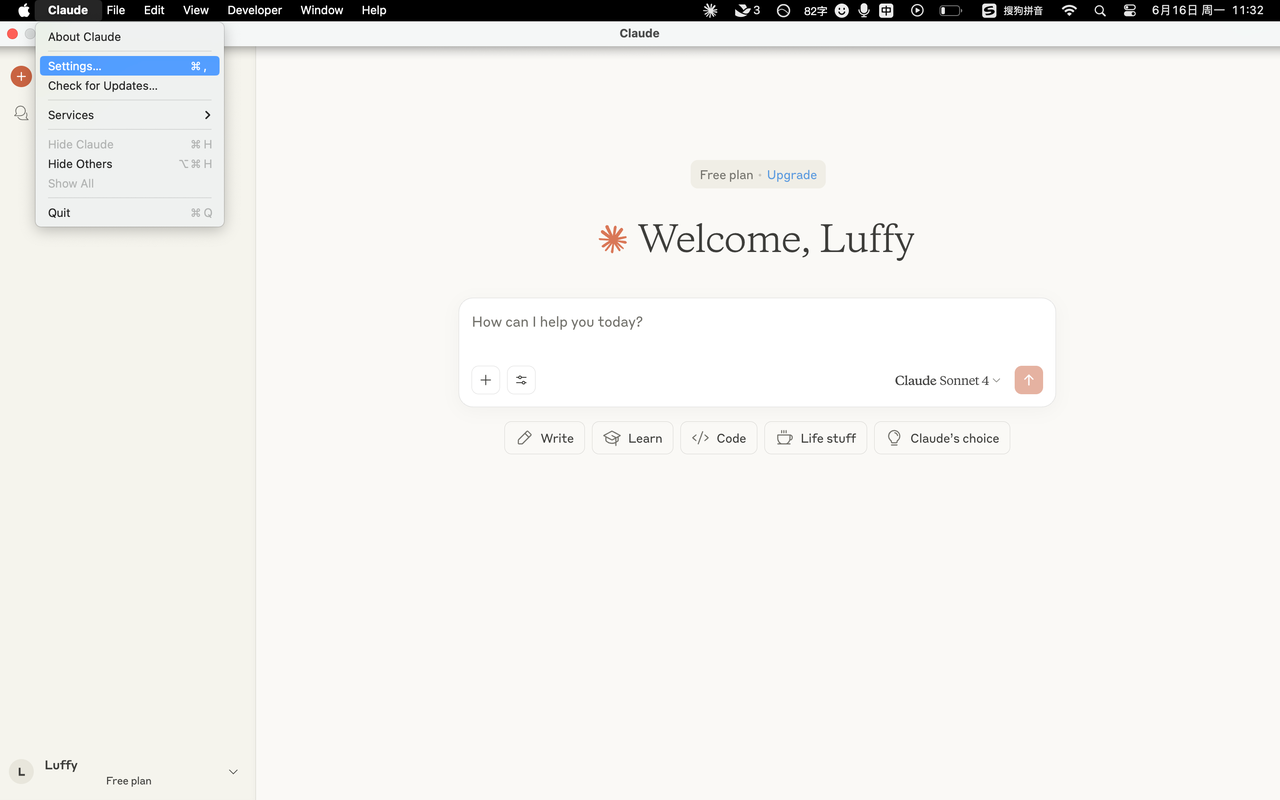Expand the Services submenu
This screenshot has height=800, width=1280.
(x=130, y=115)
